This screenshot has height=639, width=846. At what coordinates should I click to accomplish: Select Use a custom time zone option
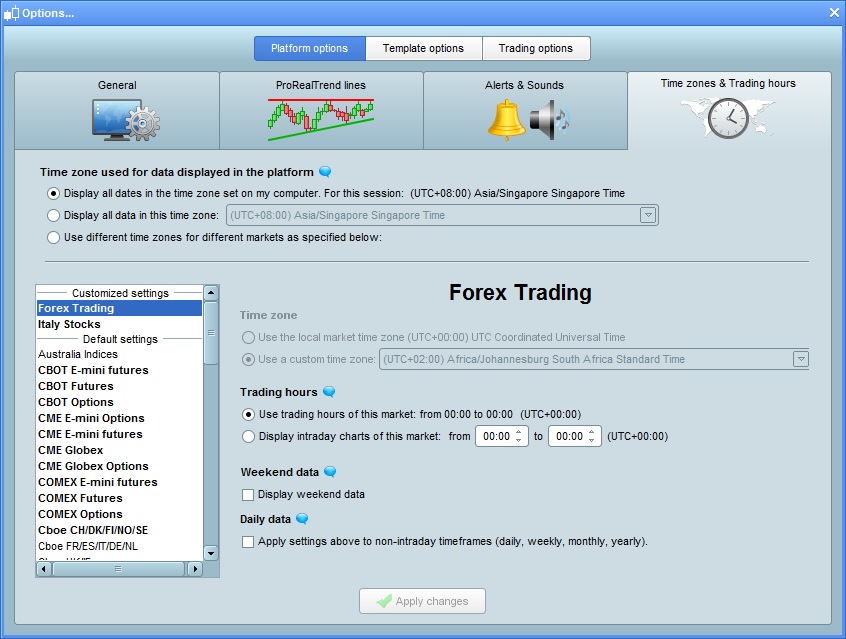click(x=248, y=359)
